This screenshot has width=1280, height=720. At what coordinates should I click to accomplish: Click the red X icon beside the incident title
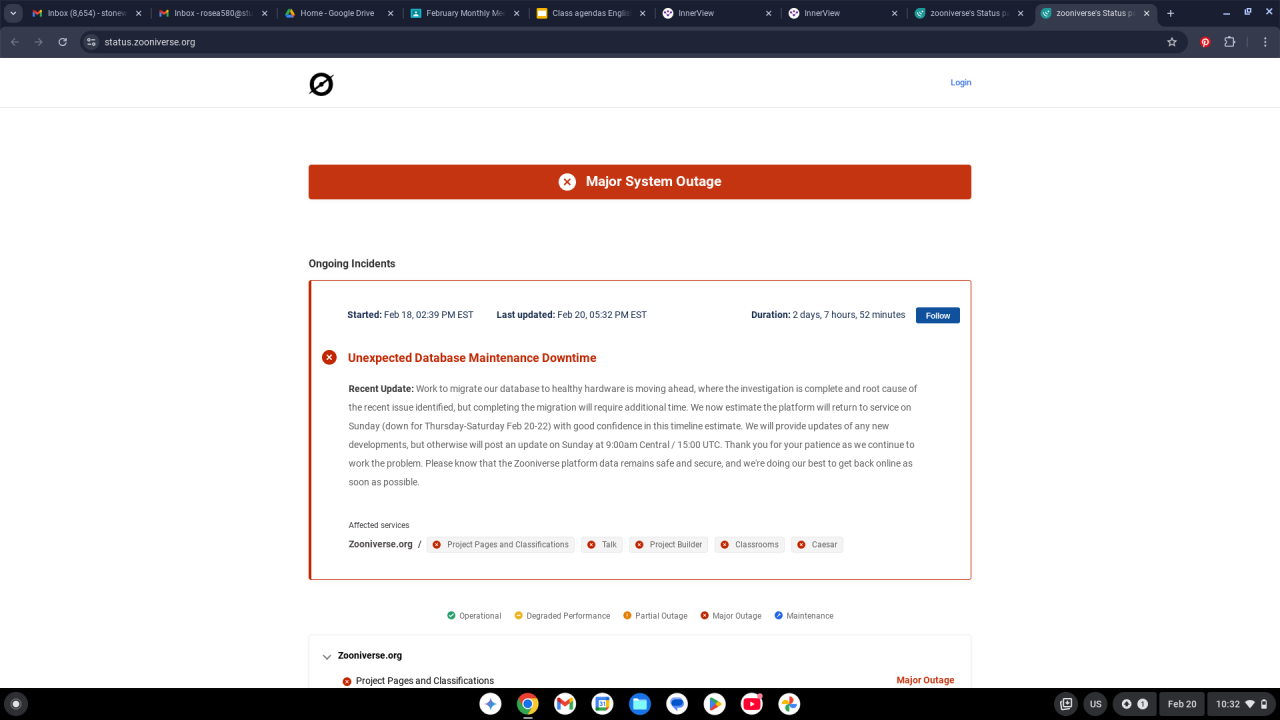pos(329,357)
